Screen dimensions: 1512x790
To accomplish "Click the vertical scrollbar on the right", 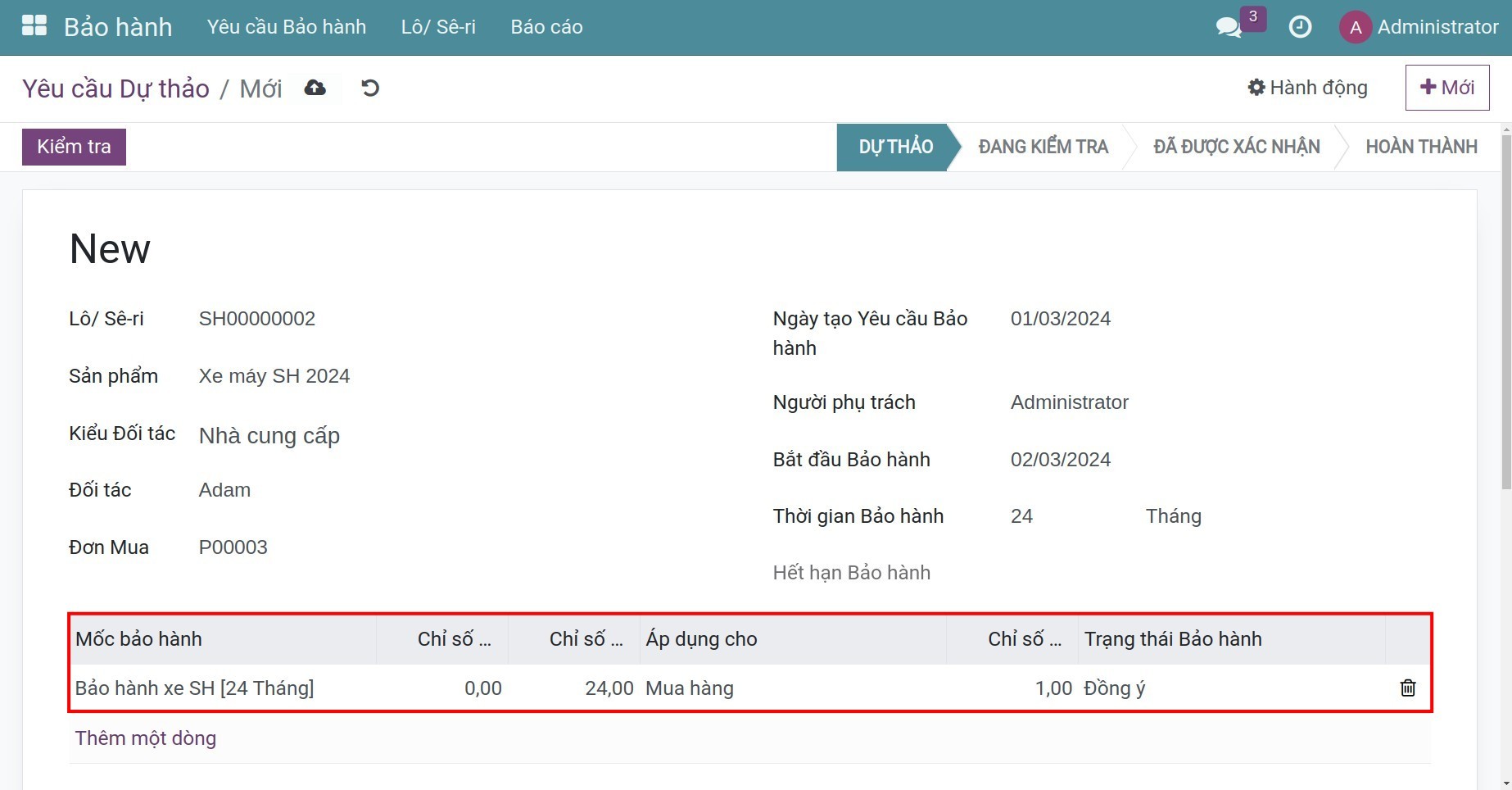I will click(x=1505, y=311).
